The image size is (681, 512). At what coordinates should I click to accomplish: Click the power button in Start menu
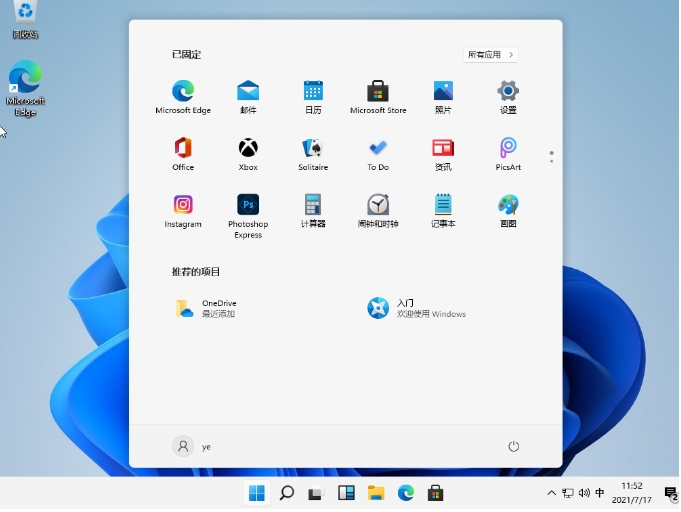pyautogui.click(x=514, y=447)
